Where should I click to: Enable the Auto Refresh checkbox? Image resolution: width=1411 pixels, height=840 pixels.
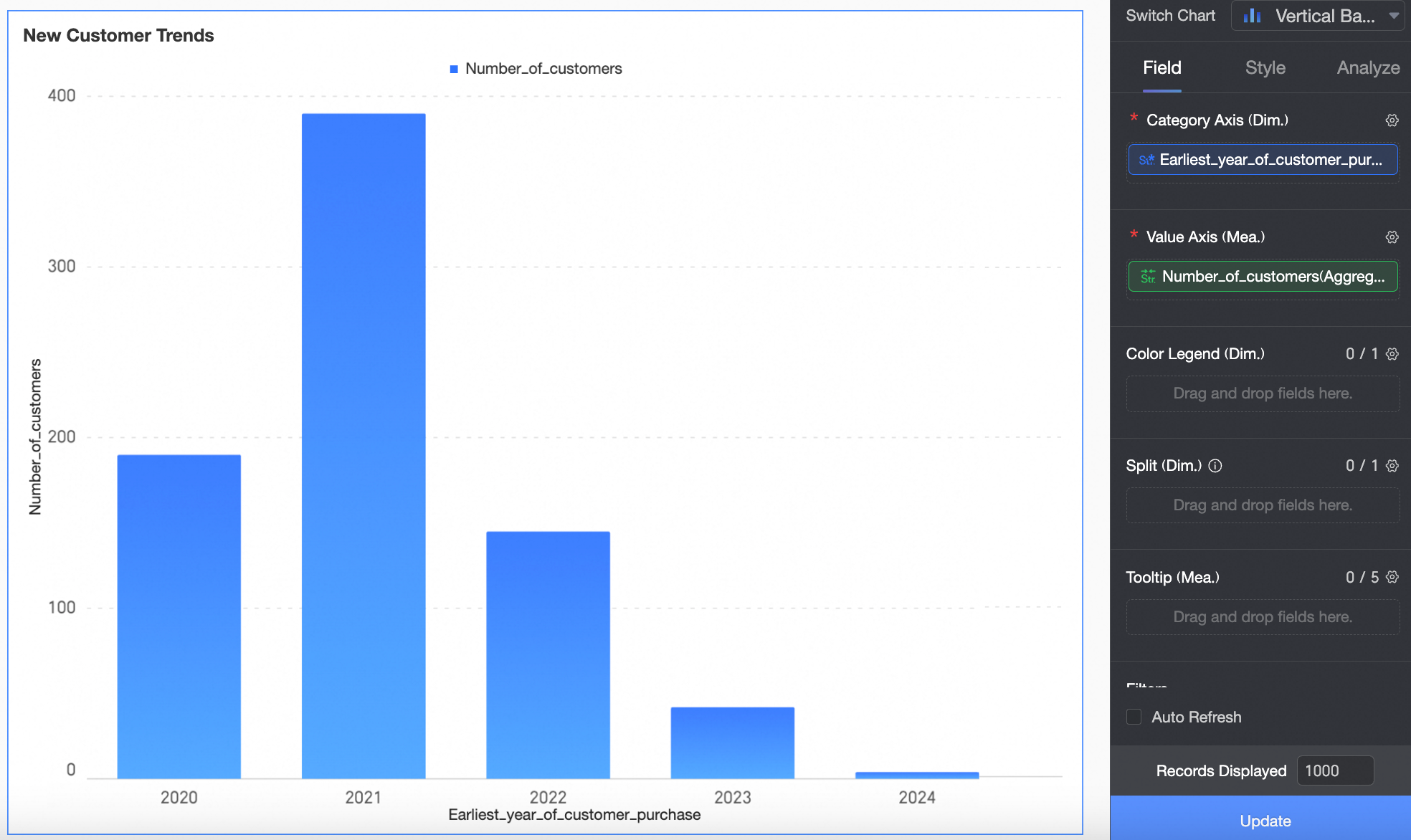click(1134, 717)
